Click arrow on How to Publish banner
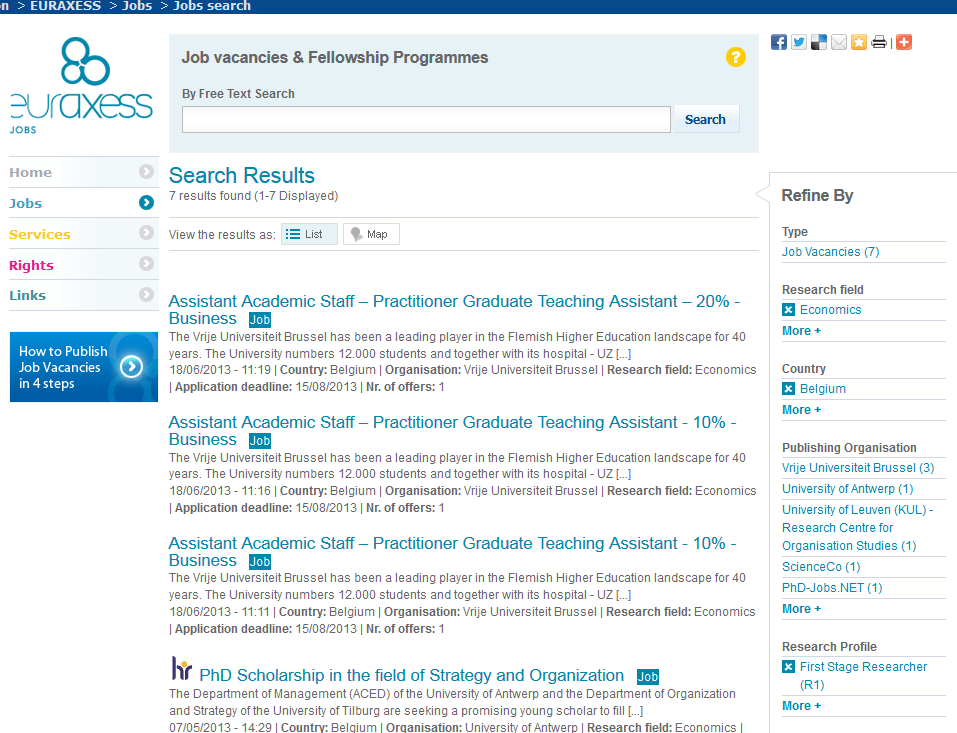 pos(131,366)
